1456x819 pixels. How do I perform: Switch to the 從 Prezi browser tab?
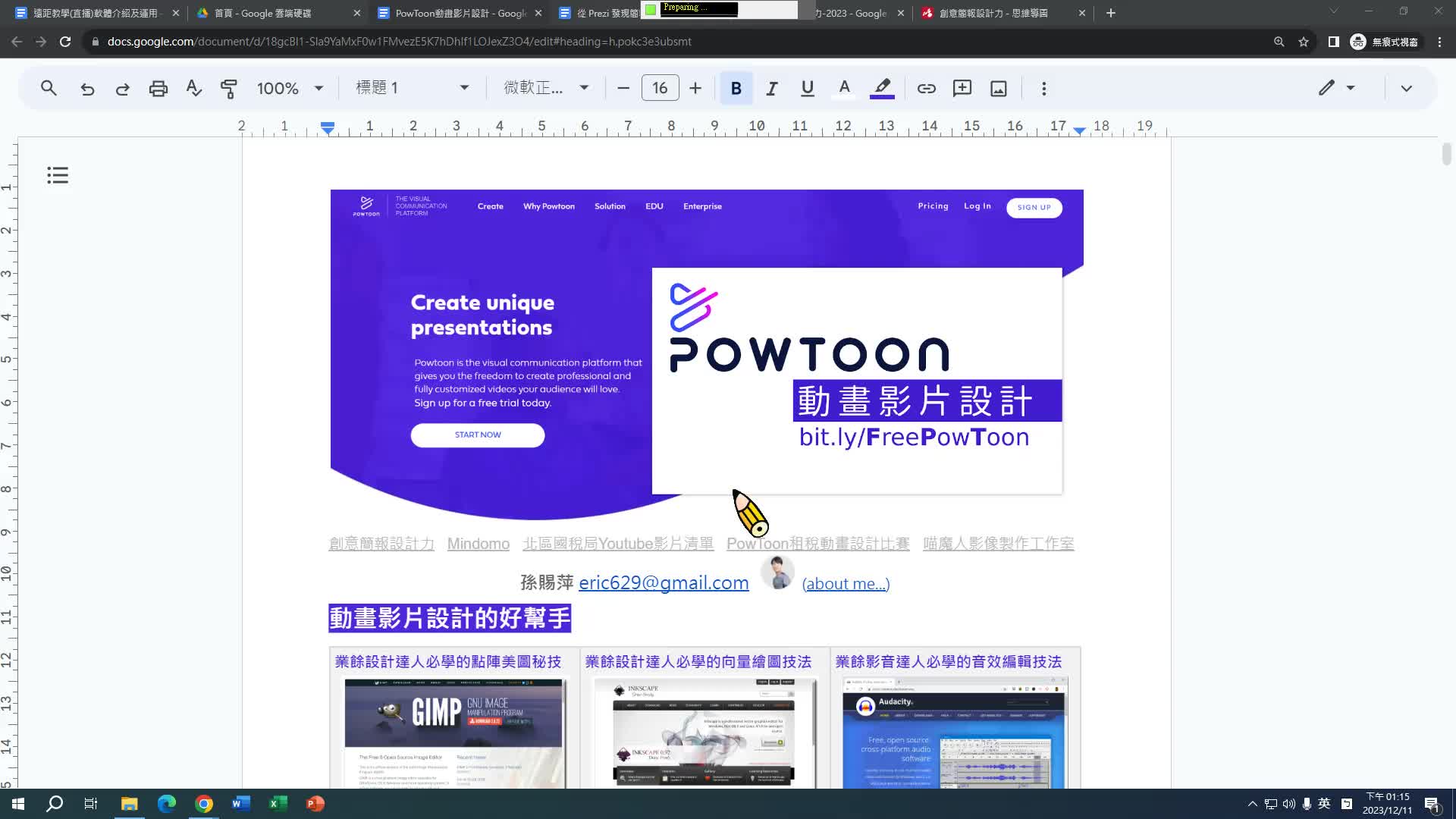[x=599, y=13]
